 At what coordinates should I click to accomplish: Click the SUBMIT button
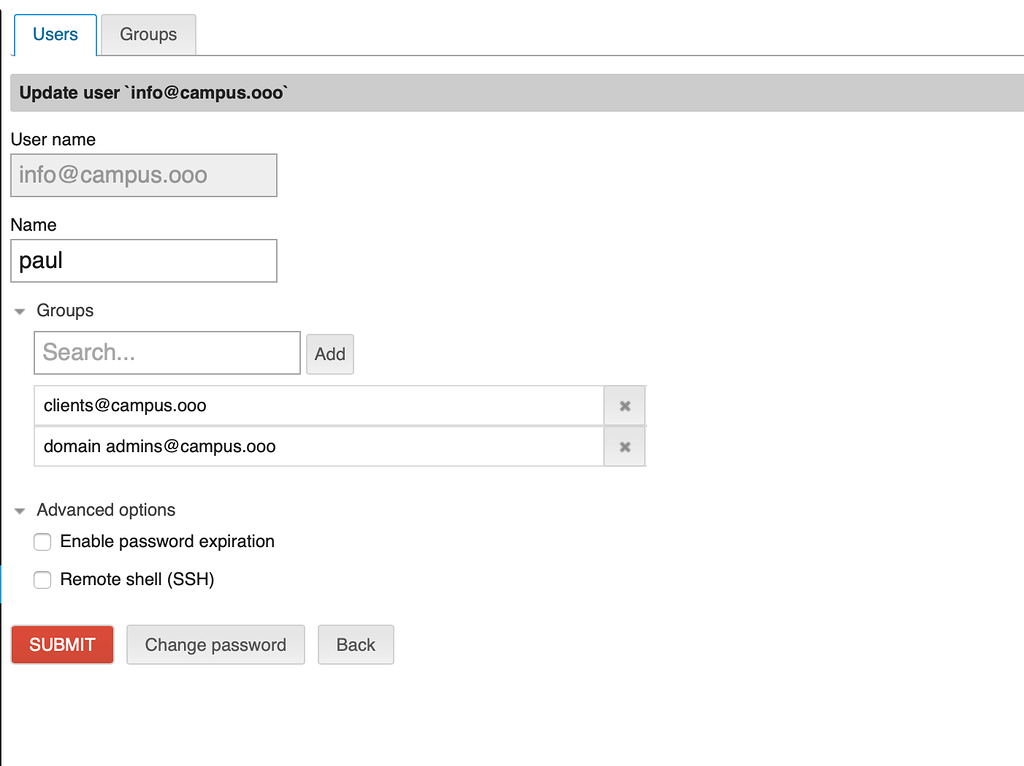tap(62, 645)
